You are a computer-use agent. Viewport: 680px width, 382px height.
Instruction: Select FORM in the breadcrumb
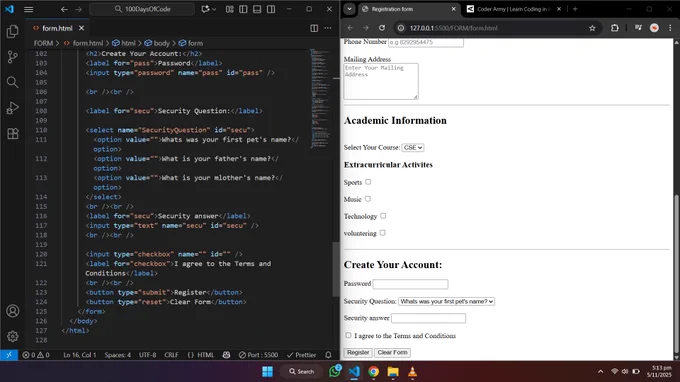click(43, 43)
